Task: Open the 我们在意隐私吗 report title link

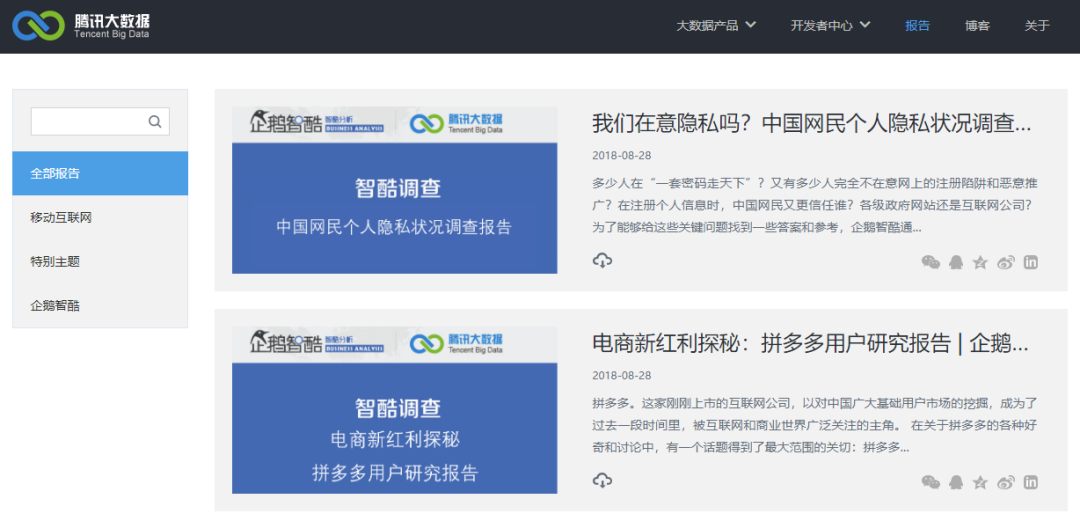Action: (x=812, y=124)
